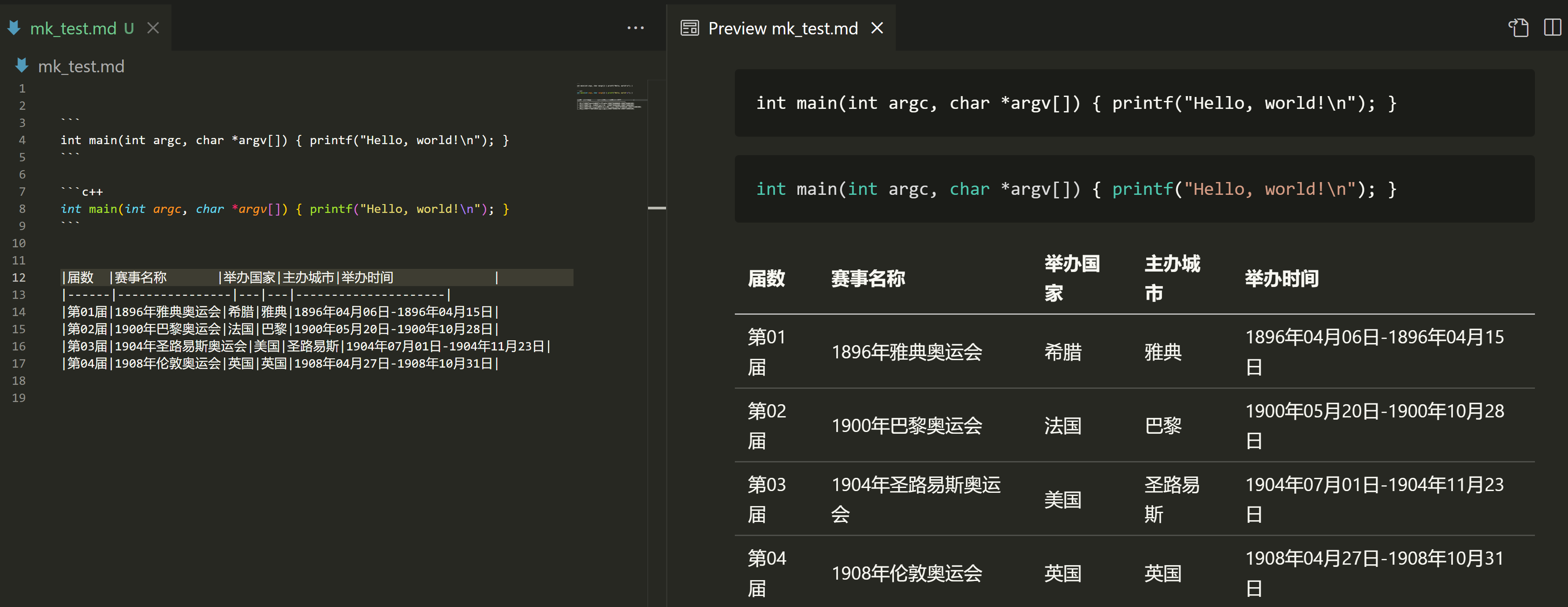1568x607 pixels.
Task: Click the first plain code block in preview
Action: pyautogui.click(x=1134, y=103)
